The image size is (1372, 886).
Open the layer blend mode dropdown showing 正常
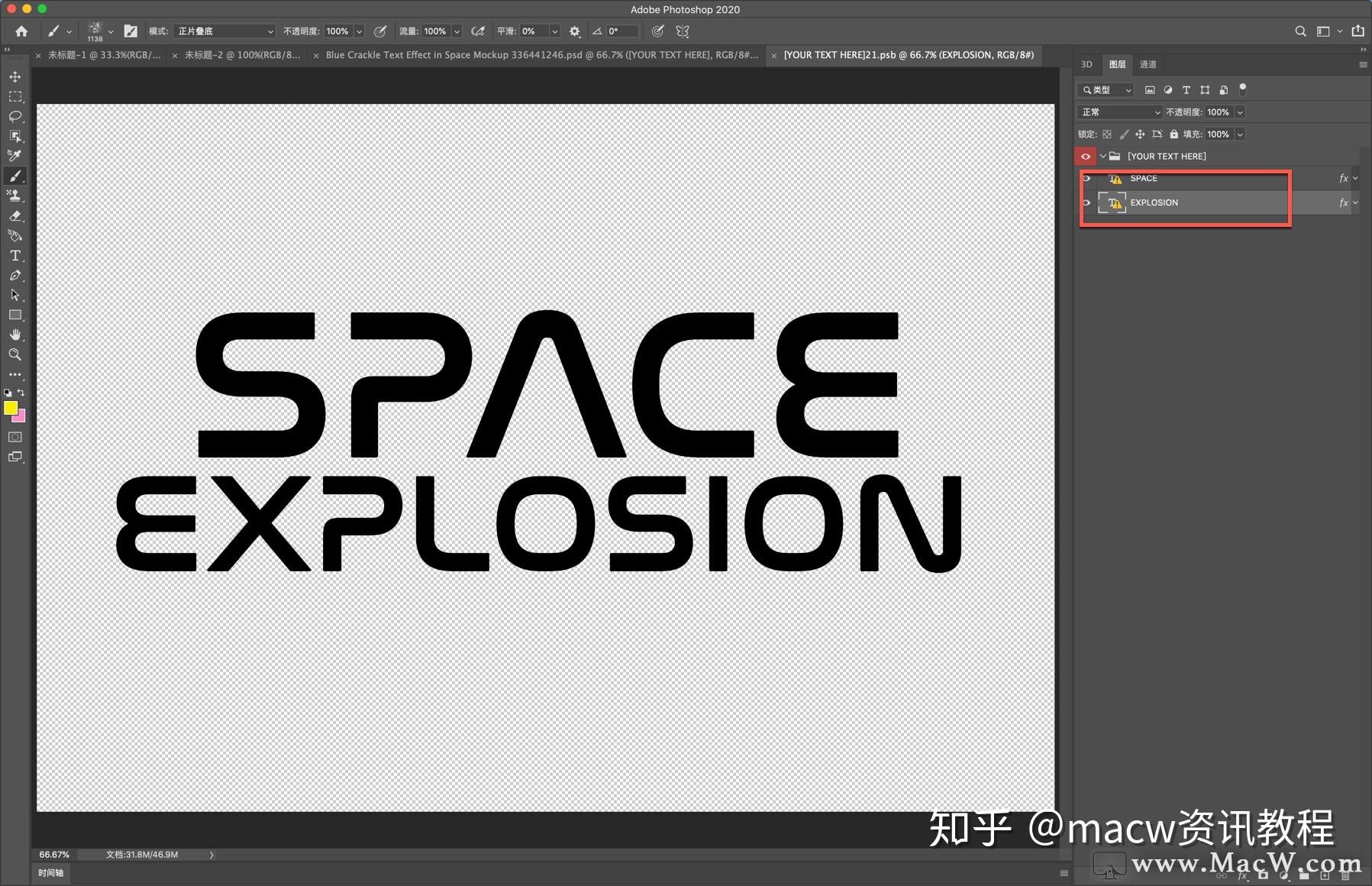click(x=1119, y=112)
